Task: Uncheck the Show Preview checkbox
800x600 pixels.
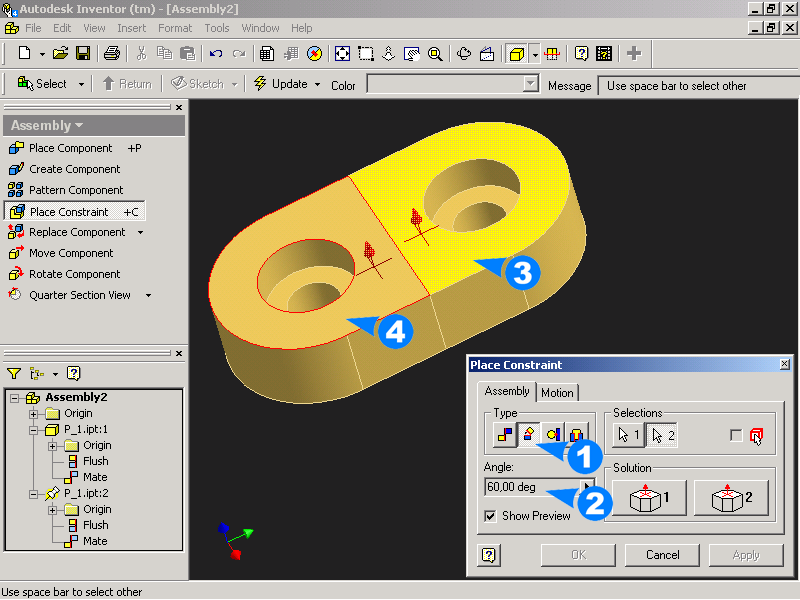Action: pyautogui.click(x=490, y=516)
